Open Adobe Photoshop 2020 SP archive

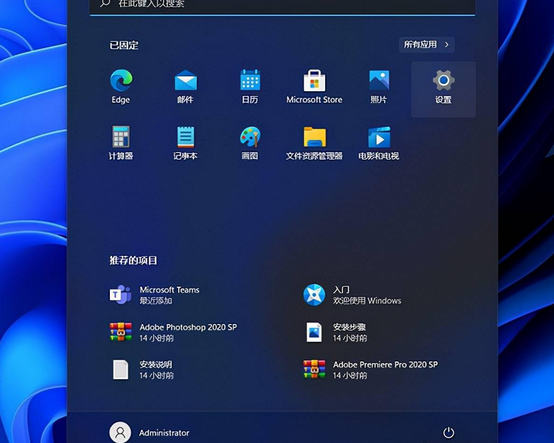pos(173,332)
